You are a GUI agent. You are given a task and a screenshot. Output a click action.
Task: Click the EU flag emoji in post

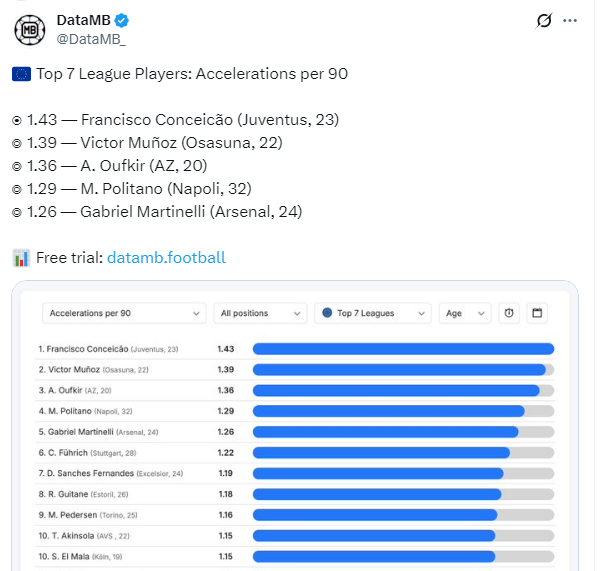21,74
